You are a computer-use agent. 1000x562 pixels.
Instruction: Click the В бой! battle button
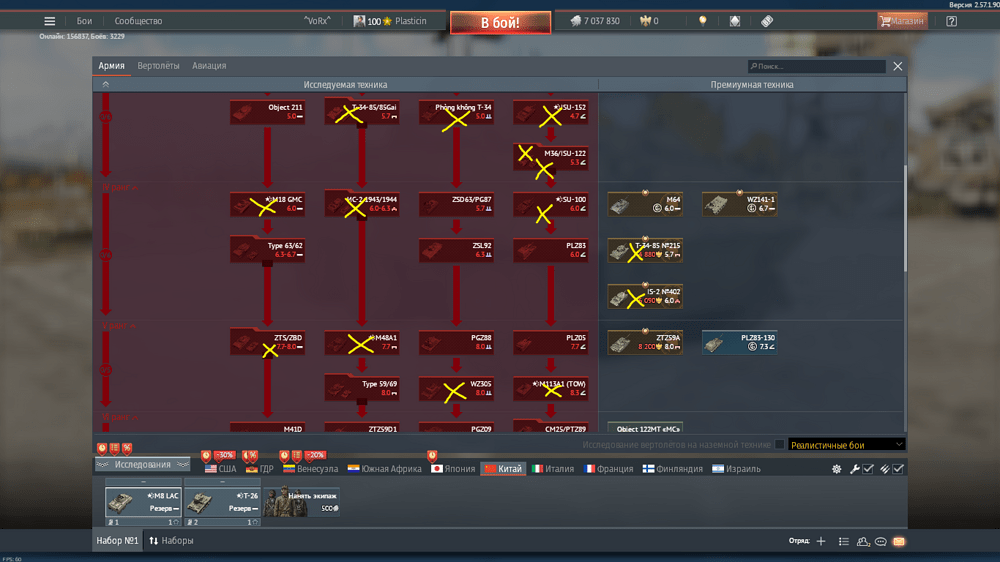500,23
